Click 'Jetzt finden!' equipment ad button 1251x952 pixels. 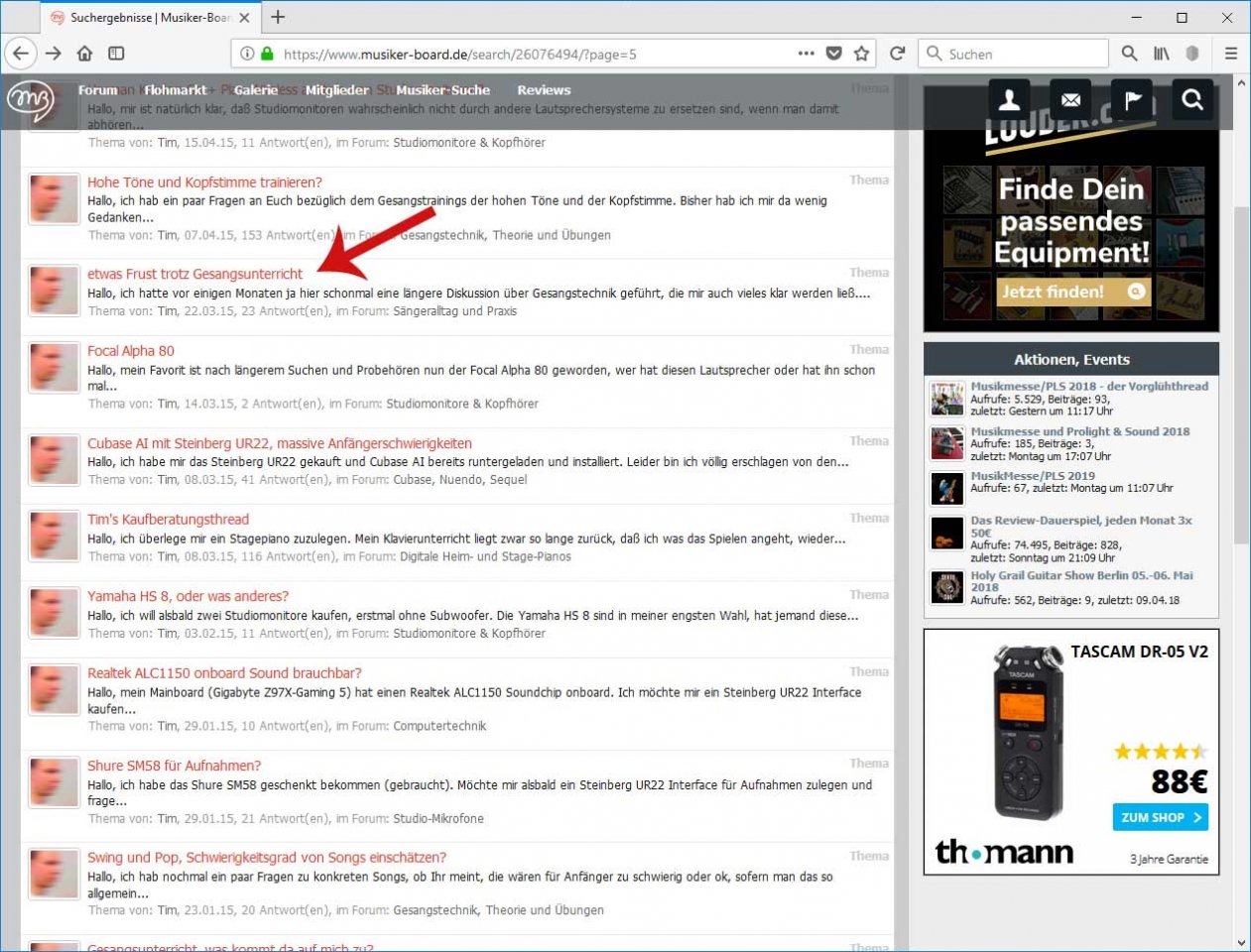pyautogui.click(x=1073, y=292)
